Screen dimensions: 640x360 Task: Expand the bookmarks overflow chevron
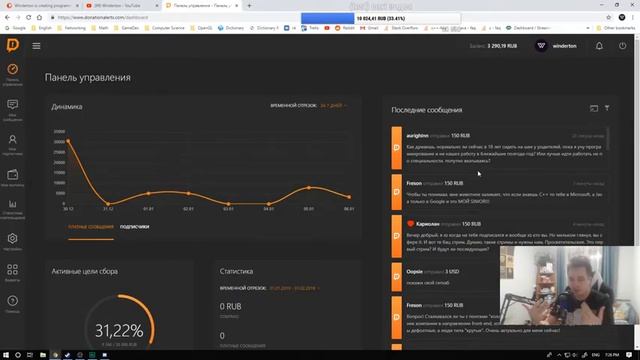pos(588,28)
